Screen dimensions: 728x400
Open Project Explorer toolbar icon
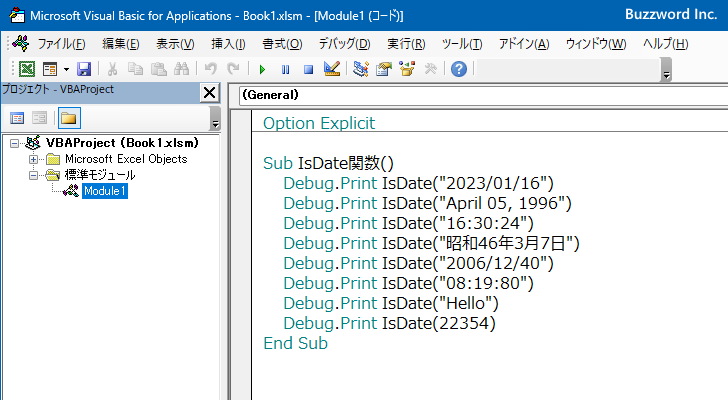361,69
